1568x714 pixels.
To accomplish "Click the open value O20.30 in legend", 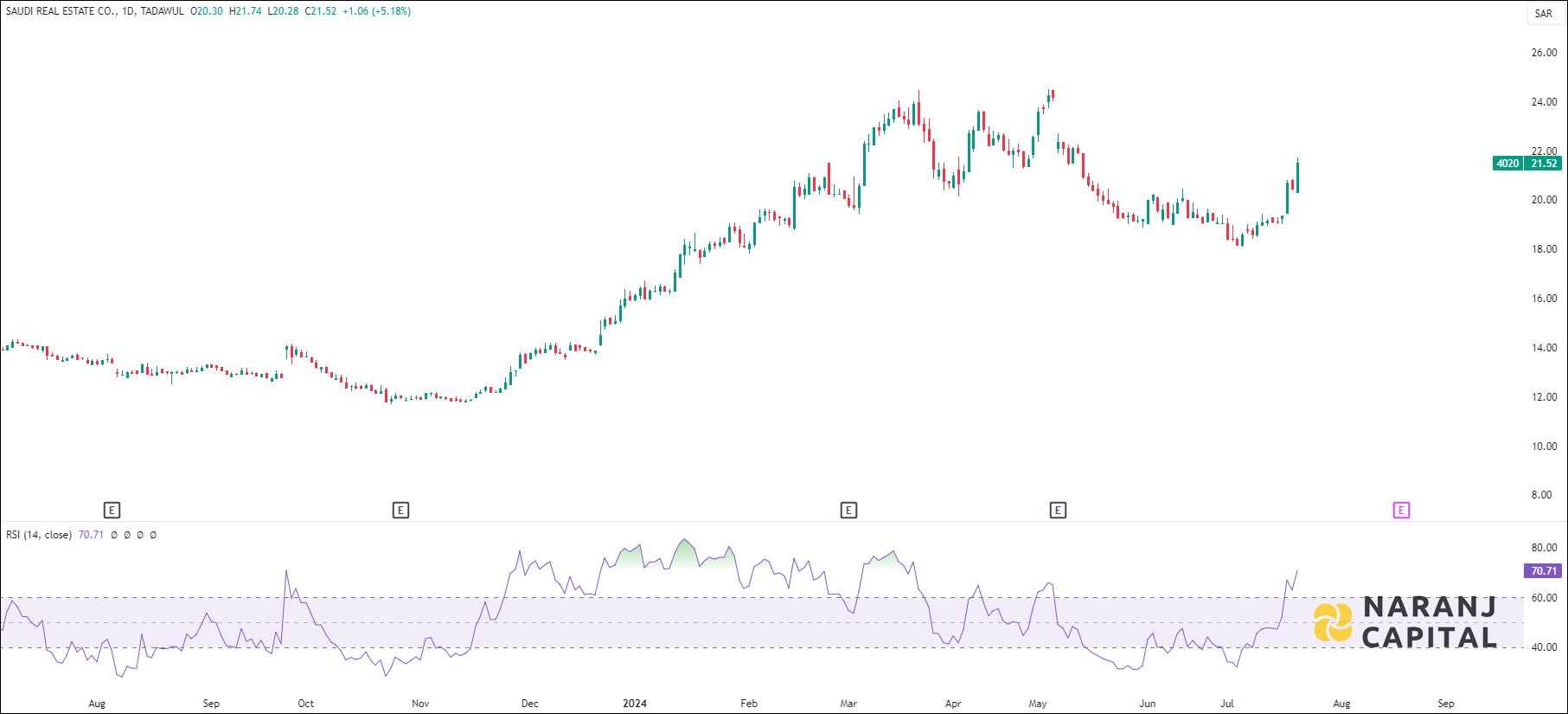I will coord(207,11).
